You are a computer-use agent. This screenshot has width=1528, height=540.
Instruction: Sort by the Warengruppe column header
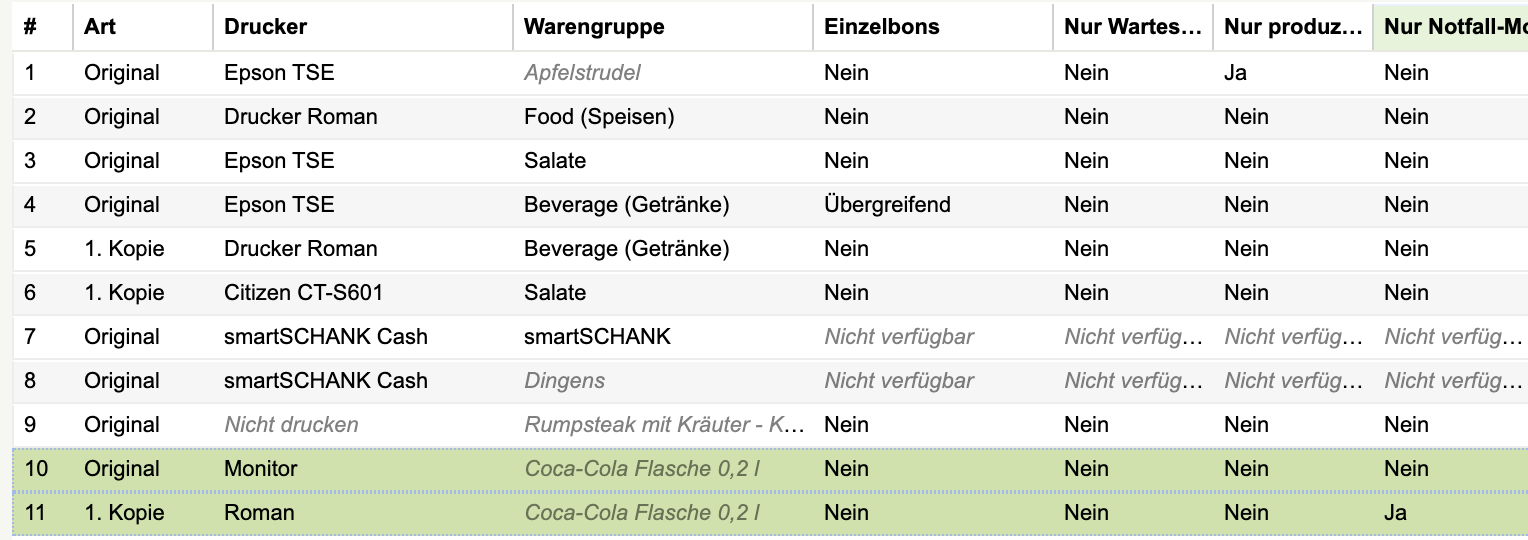[x=662, y=27]
